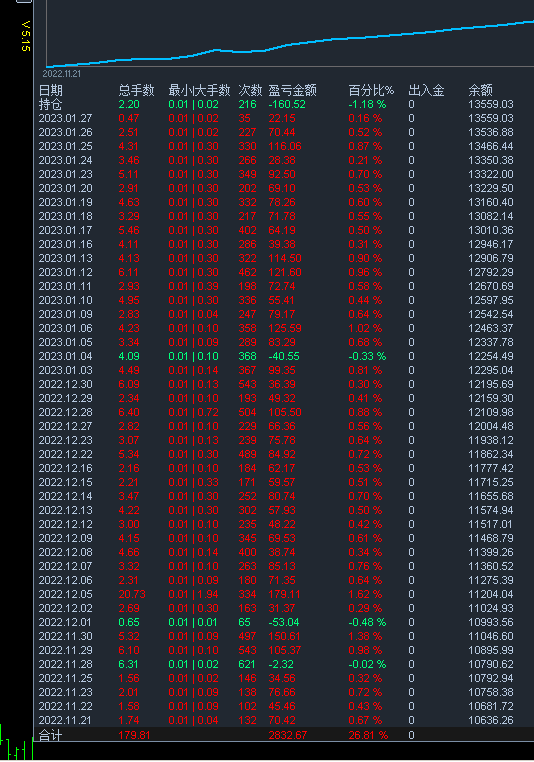Click the 次数 column header
The image size is (534, 762).
[250, 90]
